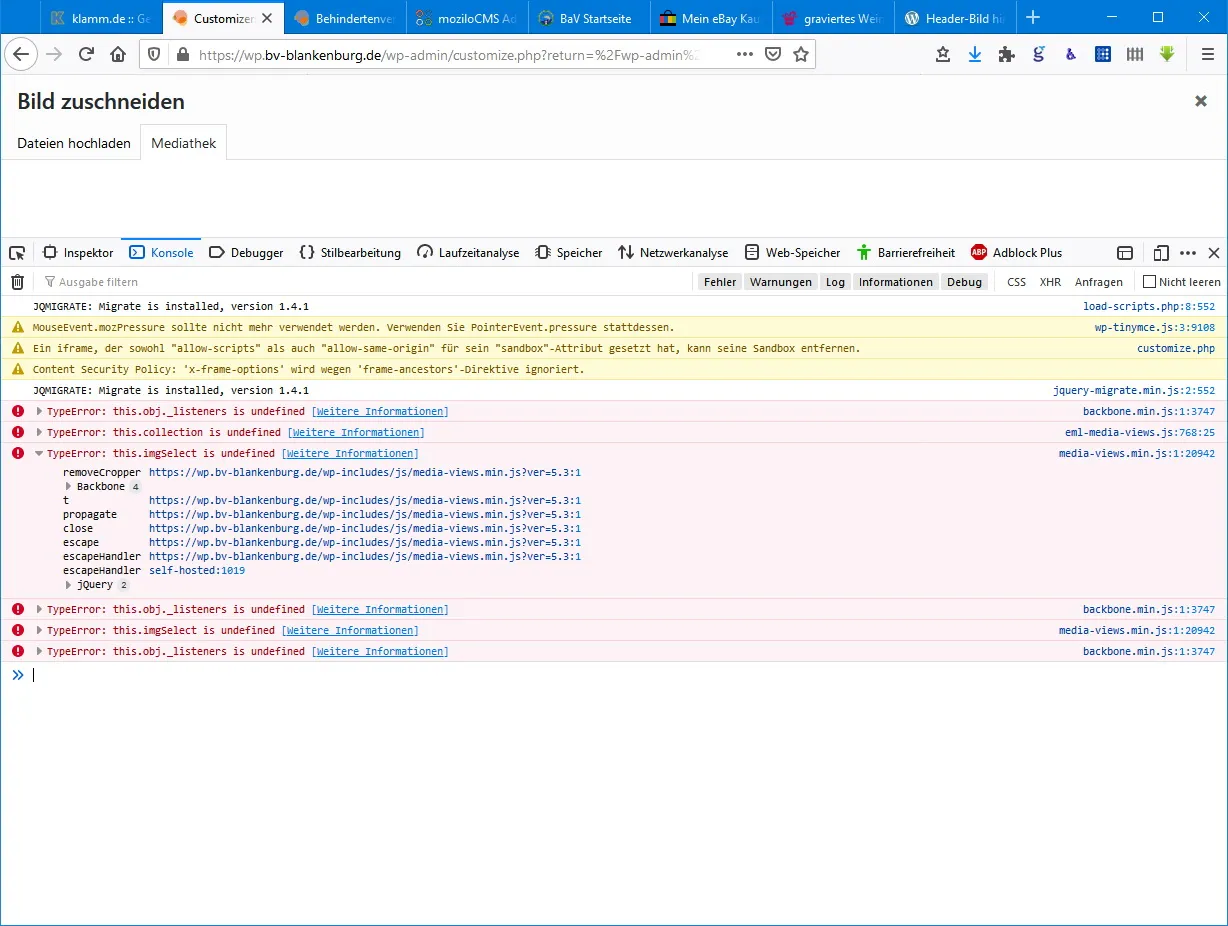The width and height of the screenshot is (1228, 926).
Task: Show site security lock info
Action: [x=182, y=55]
